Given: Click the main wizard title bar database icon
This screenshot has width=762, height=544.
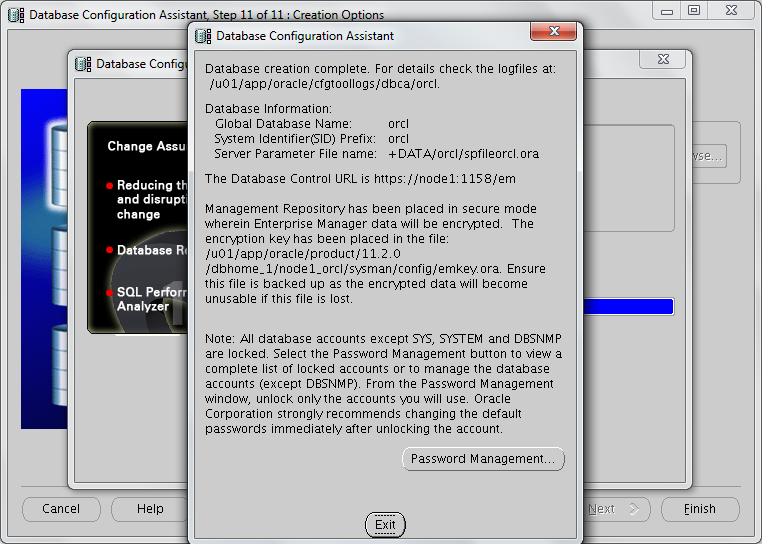Looking at the screenshot, I should (16, 15).
